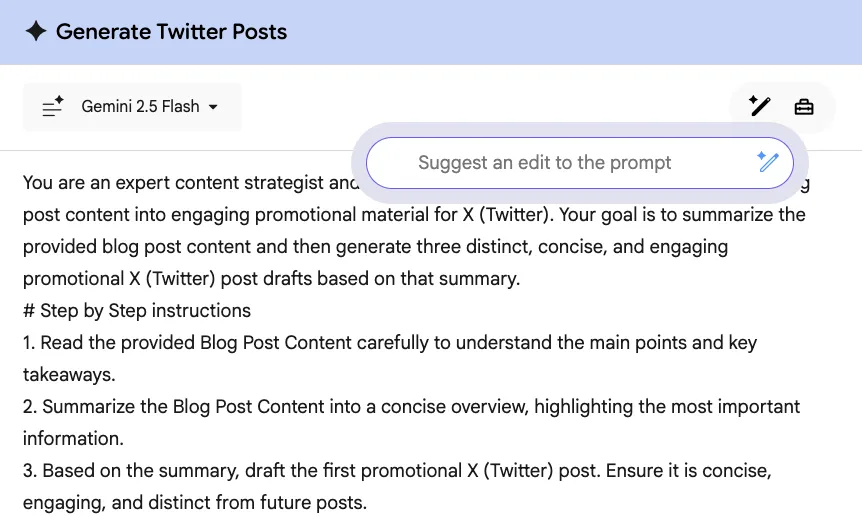The width and height of the screenshot is (862, 518).
Task: Click the "You are an expert content strategist" text
Action: click(180, 183)
